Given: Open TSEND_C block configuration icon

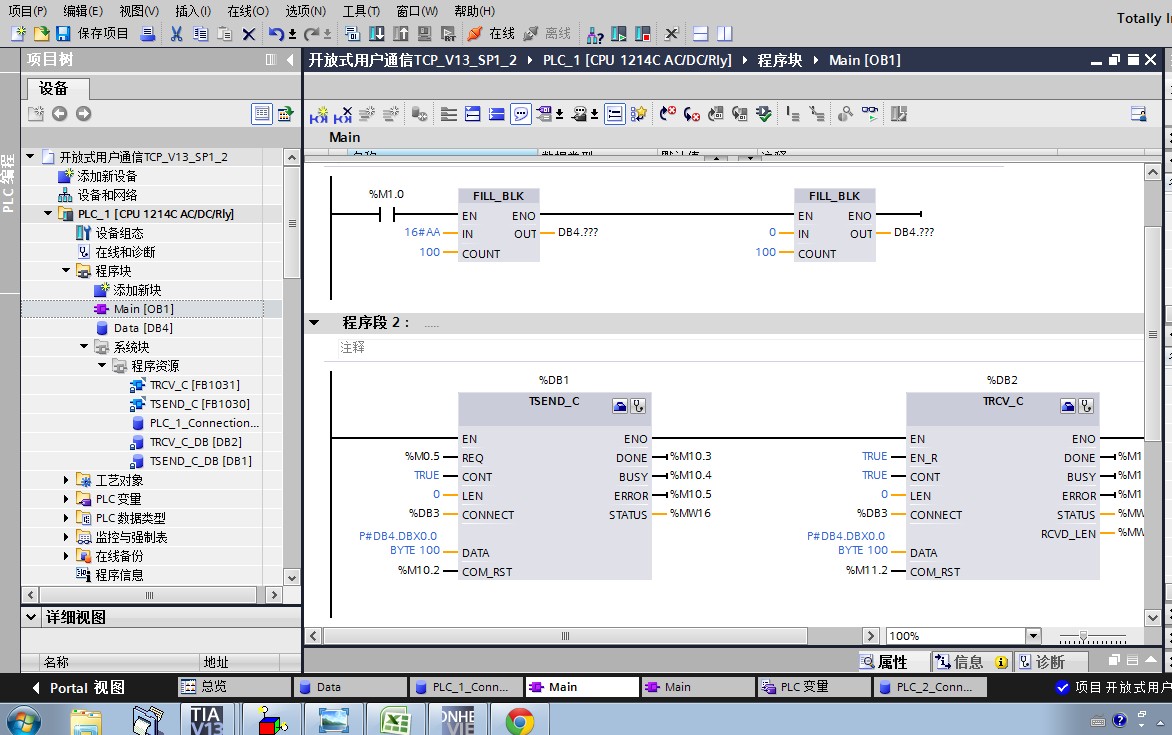Looking at the screenshot, I should point(620,406).
